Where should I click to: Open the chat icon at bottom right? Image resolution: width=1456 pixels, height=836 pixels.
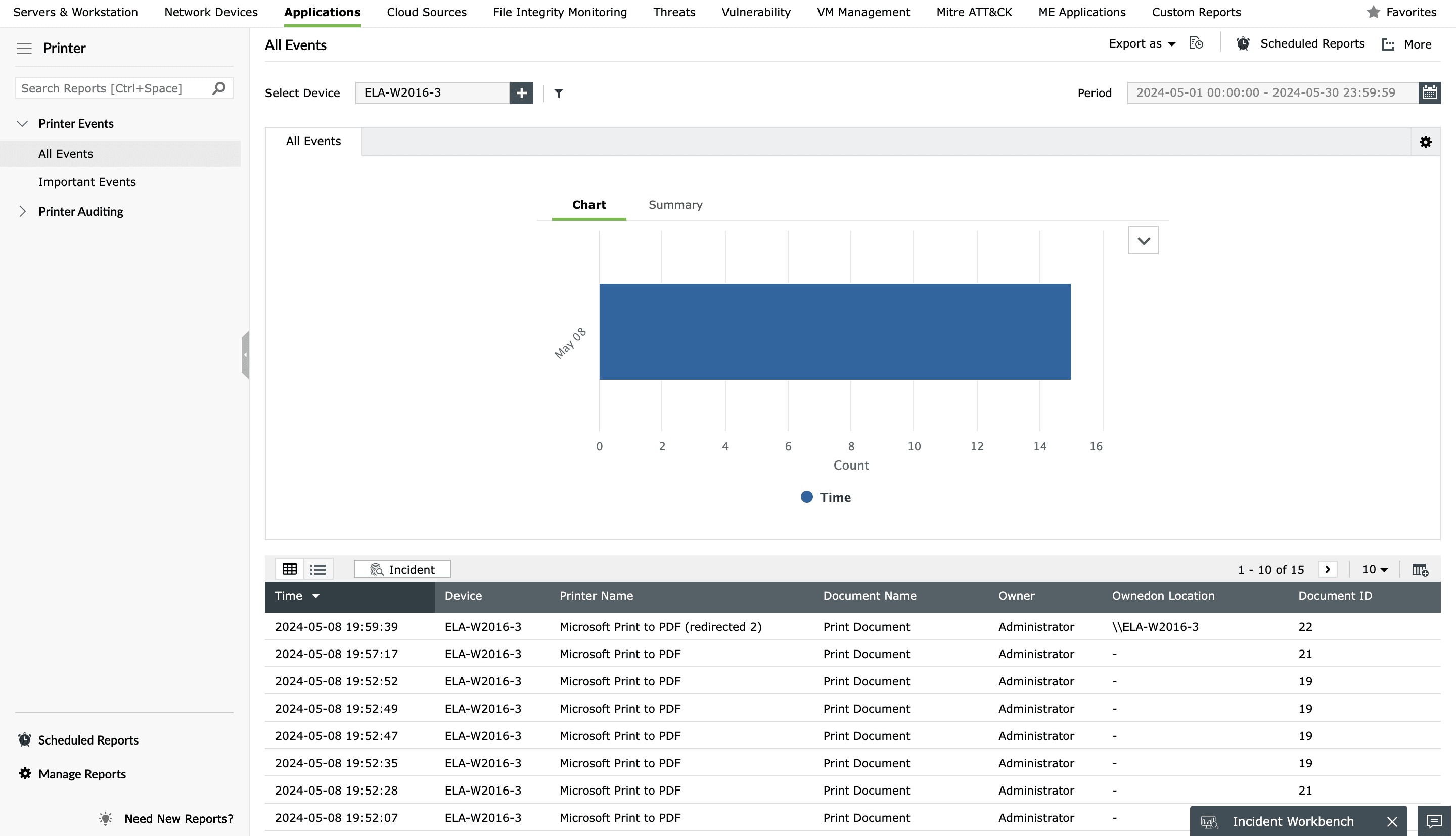click(x=1434, y=821)
